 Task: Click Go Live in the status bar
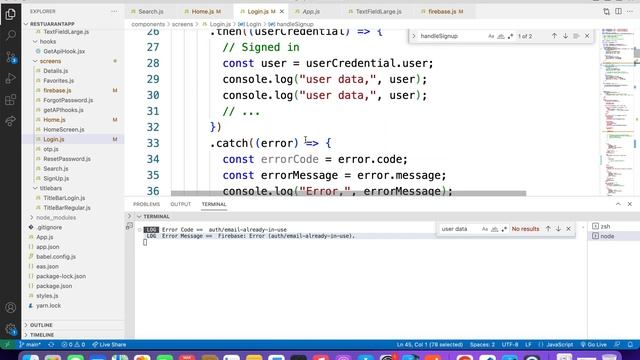coord(593,344)
